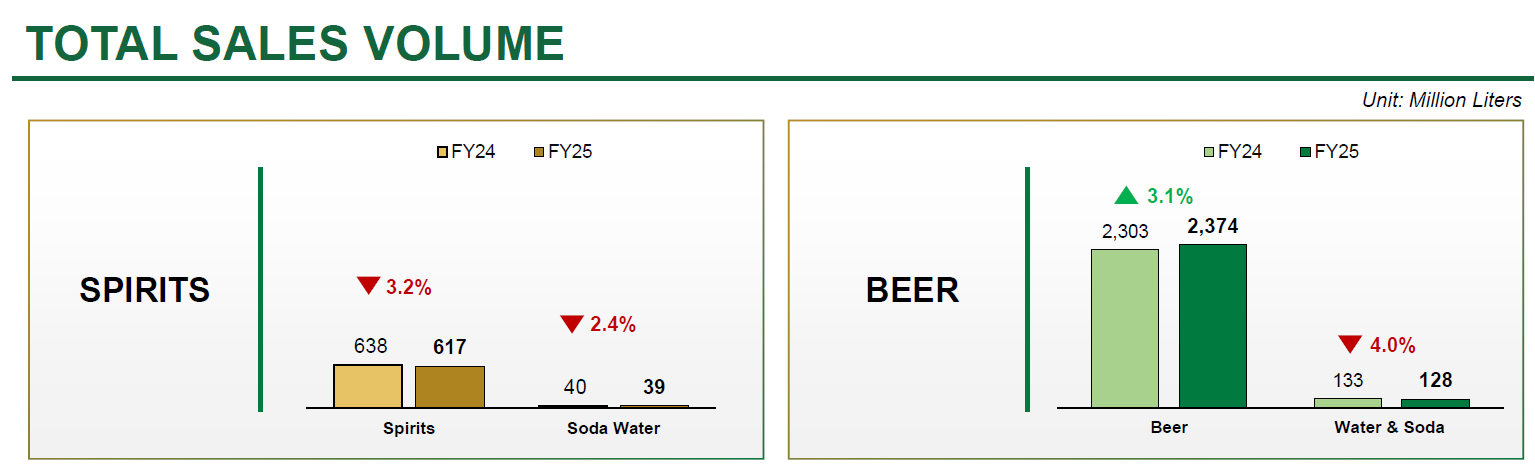Click the red down triangle beside 4.0%
The image size is (1535, 466).
tap(1350, 345)
